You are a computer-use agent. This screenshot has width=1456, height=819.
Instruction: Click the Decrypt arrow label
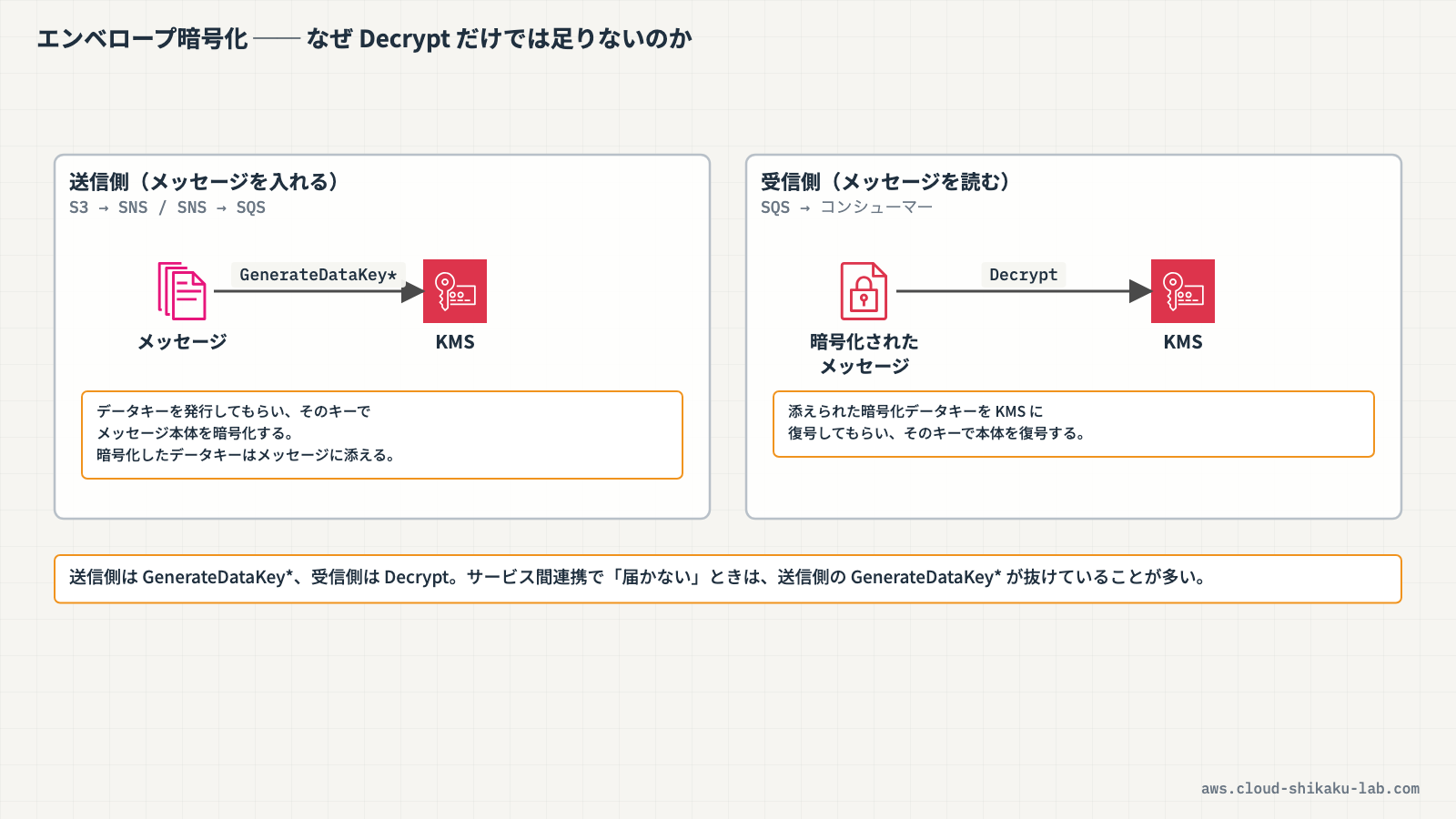tap(1024, 275)
